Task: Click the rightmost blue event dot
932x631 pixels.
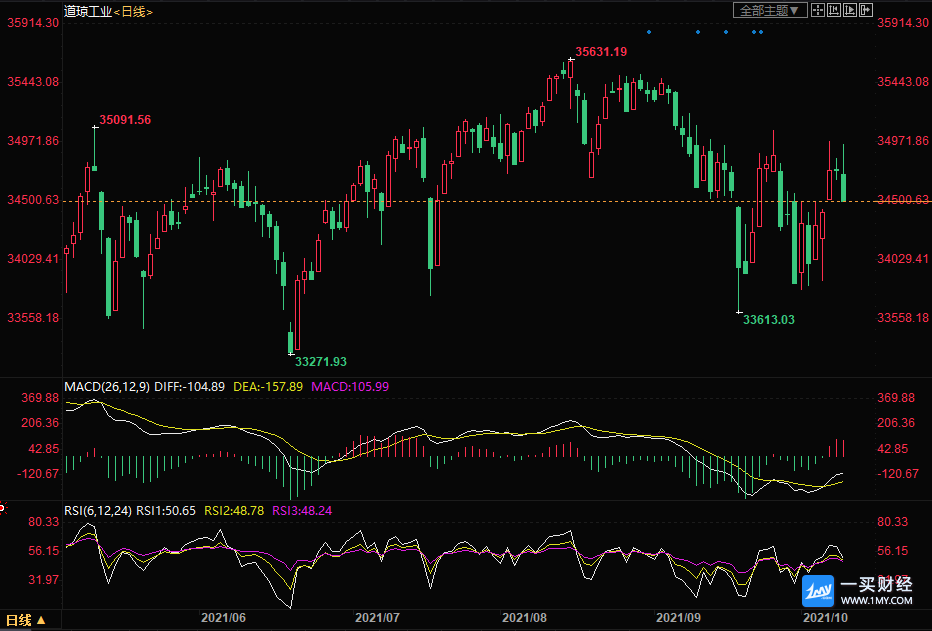Action: [761, 32]
